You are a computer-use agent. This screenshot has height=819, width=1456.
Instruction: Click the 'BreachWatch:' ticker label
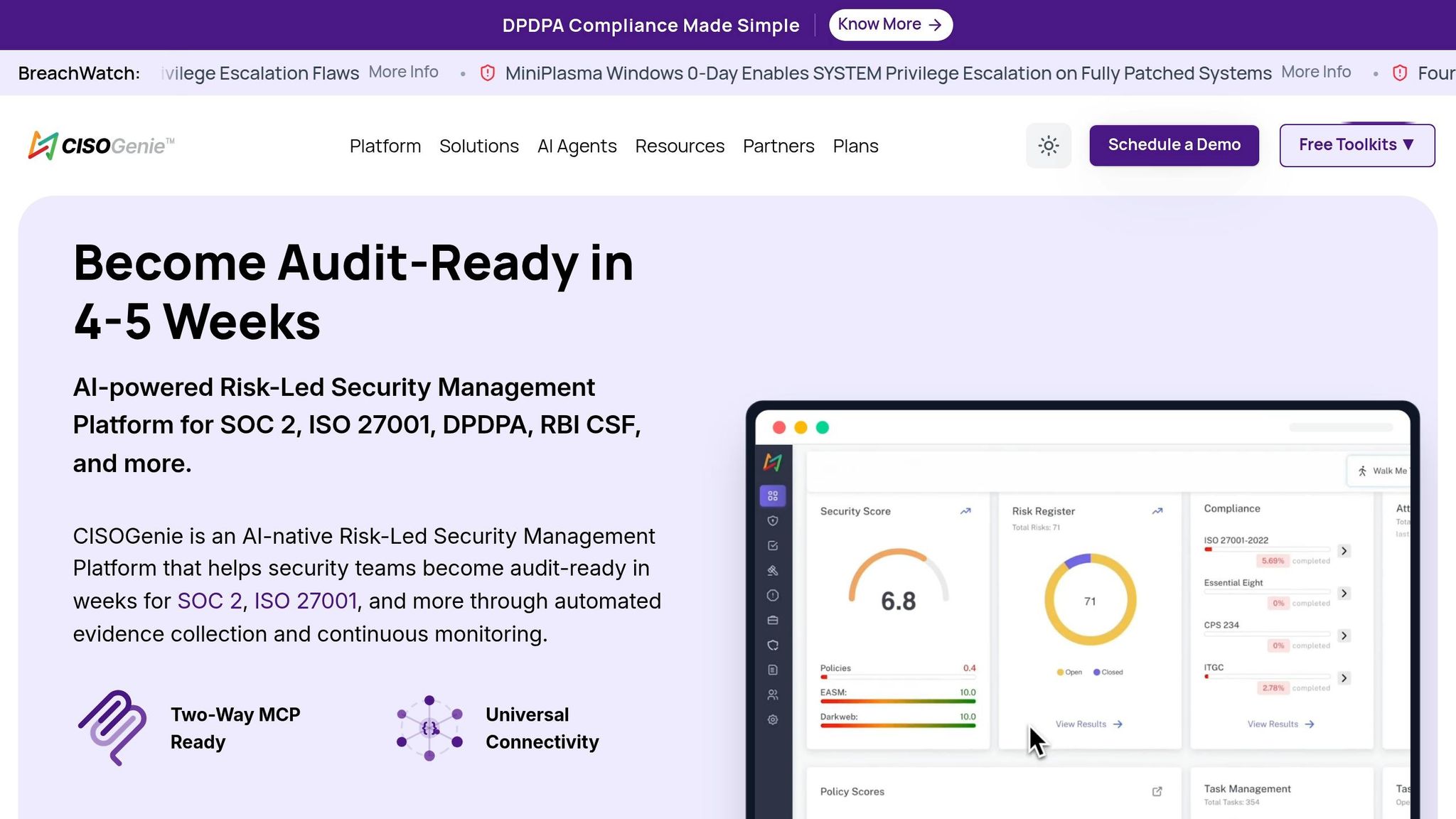[x=79, y=73]
